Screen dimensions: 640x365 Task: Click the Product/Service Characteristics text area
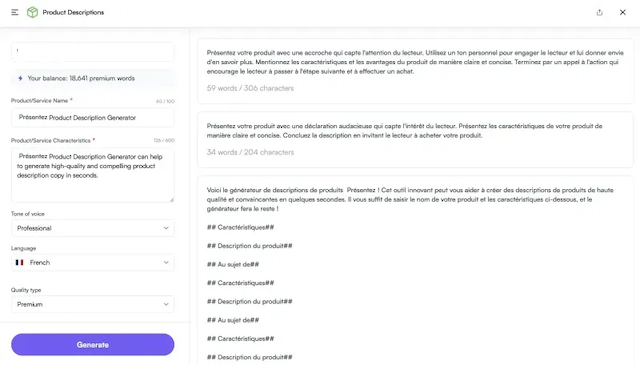(x=93, y=175)
